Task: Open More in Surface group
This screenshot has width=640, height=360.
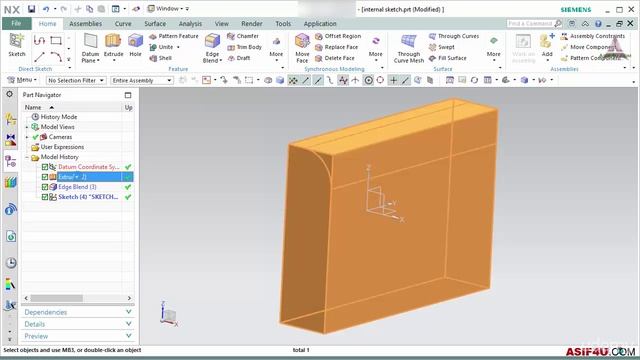Action: click(493, 48)
